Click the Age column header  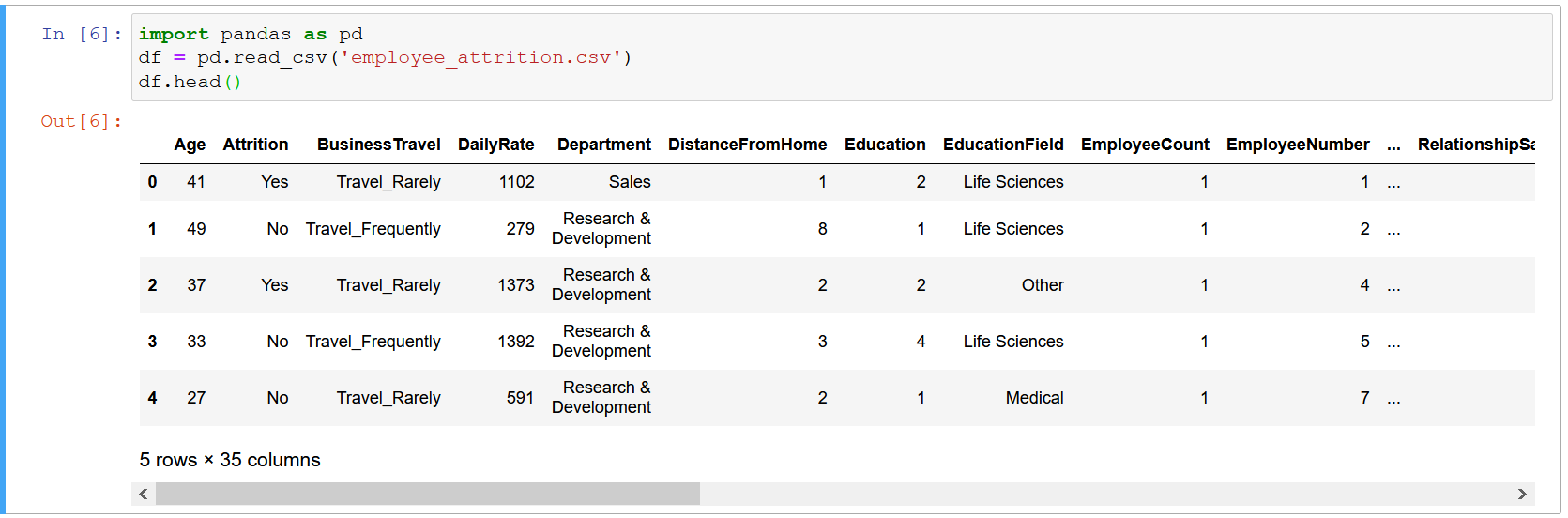[190, 145]
